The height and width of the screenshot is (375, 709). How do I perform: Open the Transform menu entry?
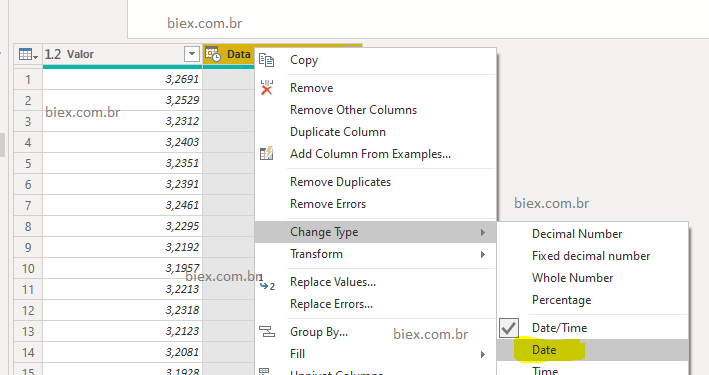click(x=376, y=254)
